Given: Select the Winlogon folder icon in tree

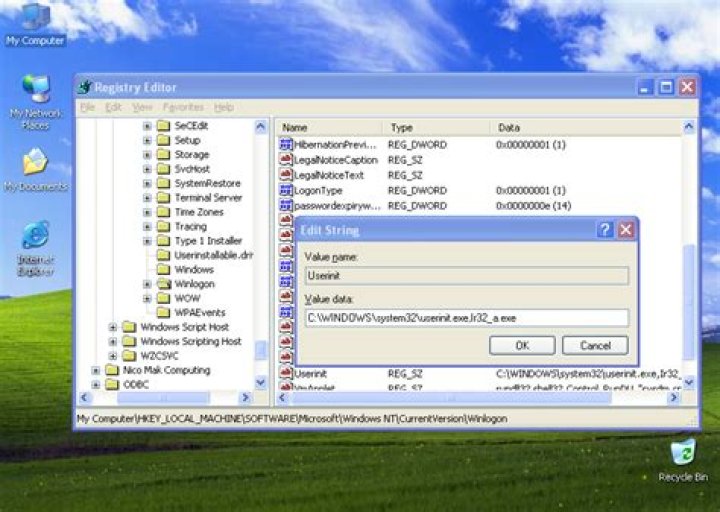Looking at the screenshot, I should tap(163, 284).
